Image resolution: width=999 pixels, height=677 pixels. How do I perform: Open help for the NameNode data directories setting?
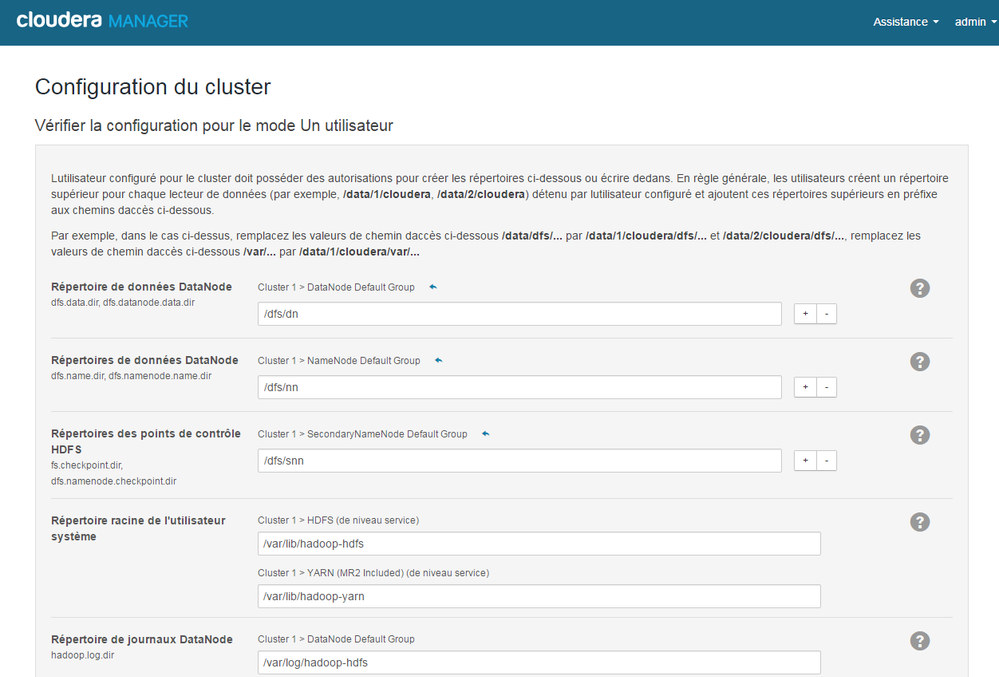pyautogui.click(x=919, y=361)
